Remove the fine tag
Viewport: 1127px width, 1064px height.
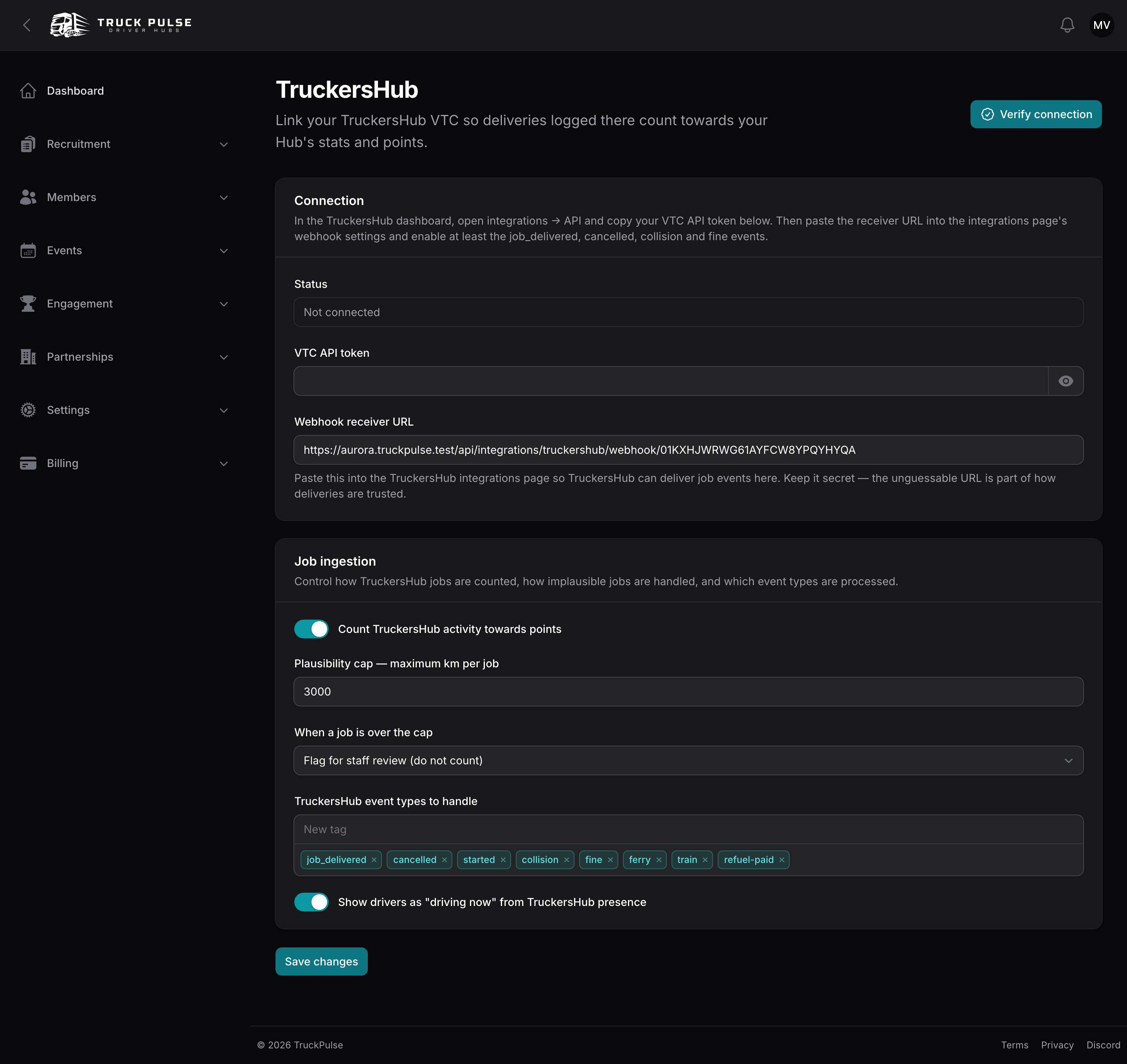[x=610, y=860]
